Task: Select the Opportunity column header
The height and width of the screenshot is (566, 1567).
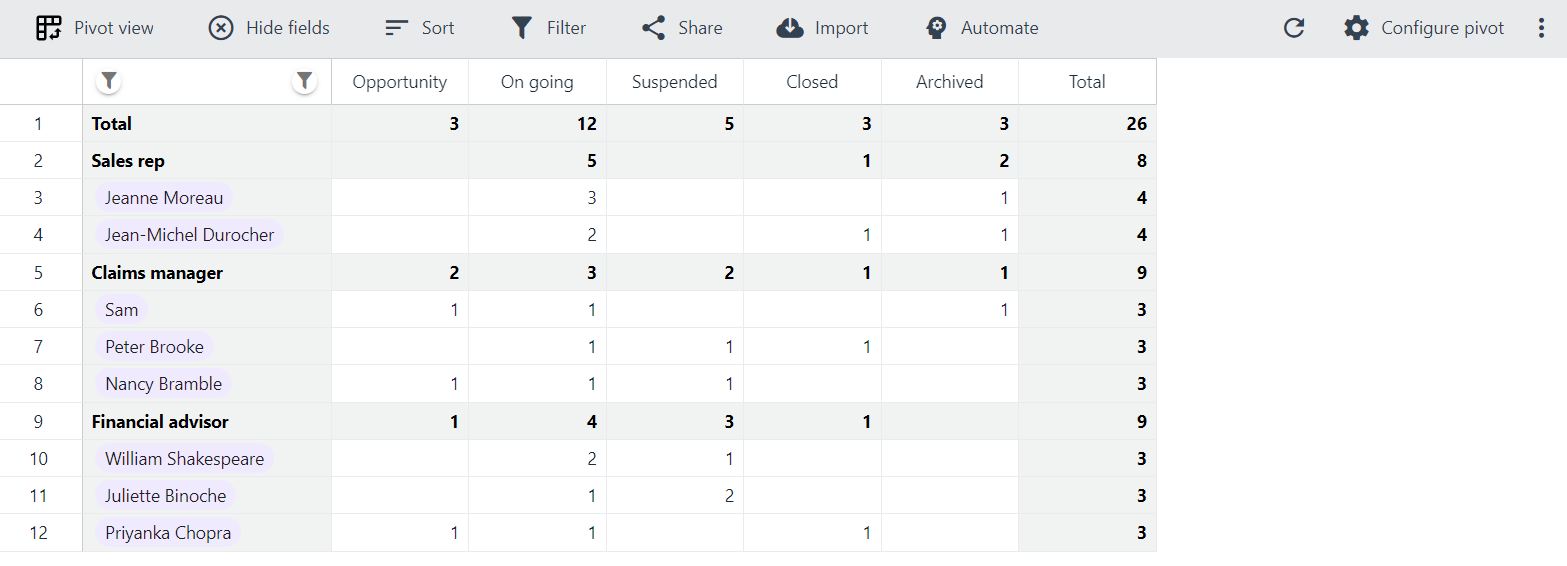Action: coord(400,82)
